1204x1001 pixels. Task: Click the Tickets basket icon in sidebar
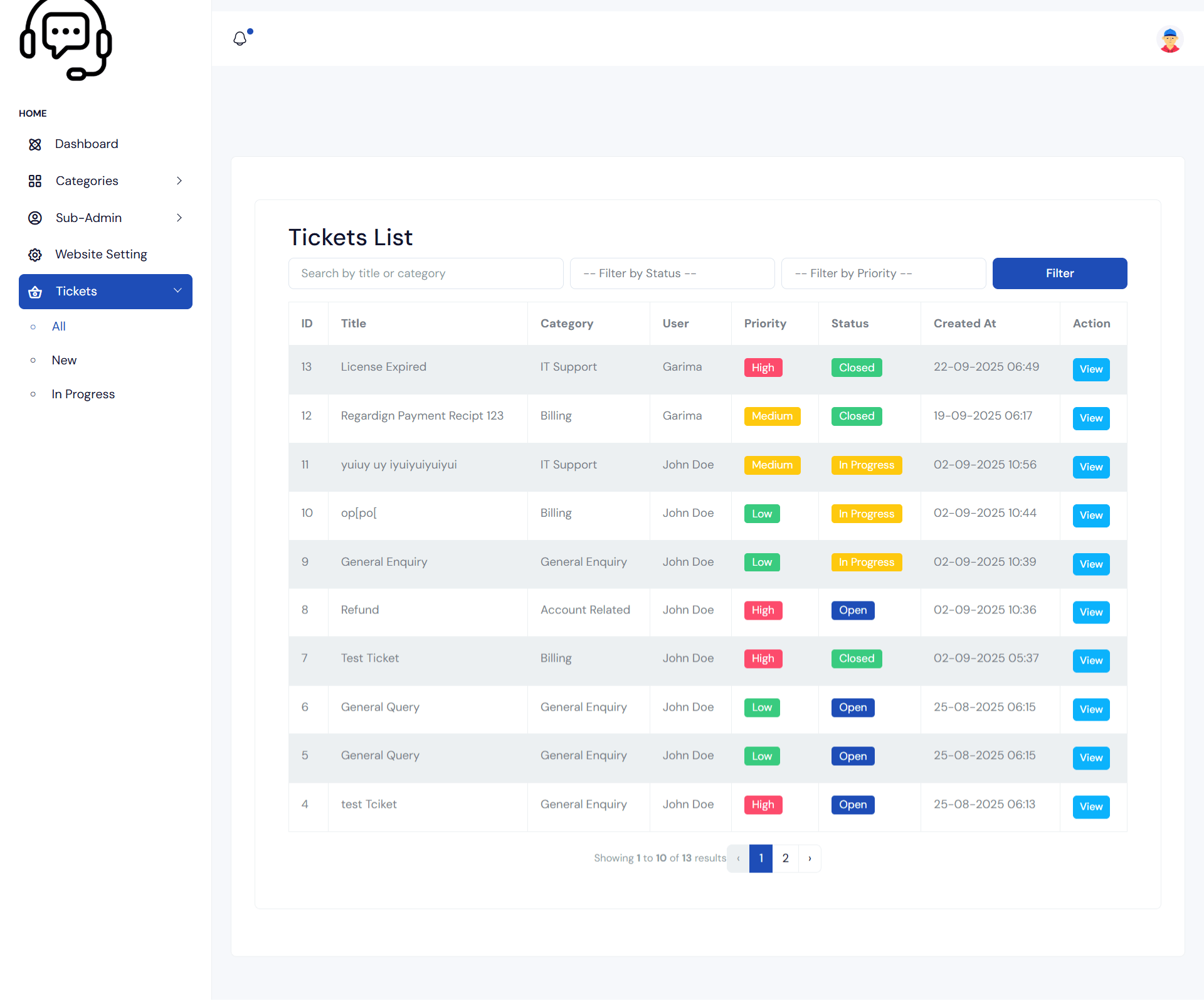34,291
